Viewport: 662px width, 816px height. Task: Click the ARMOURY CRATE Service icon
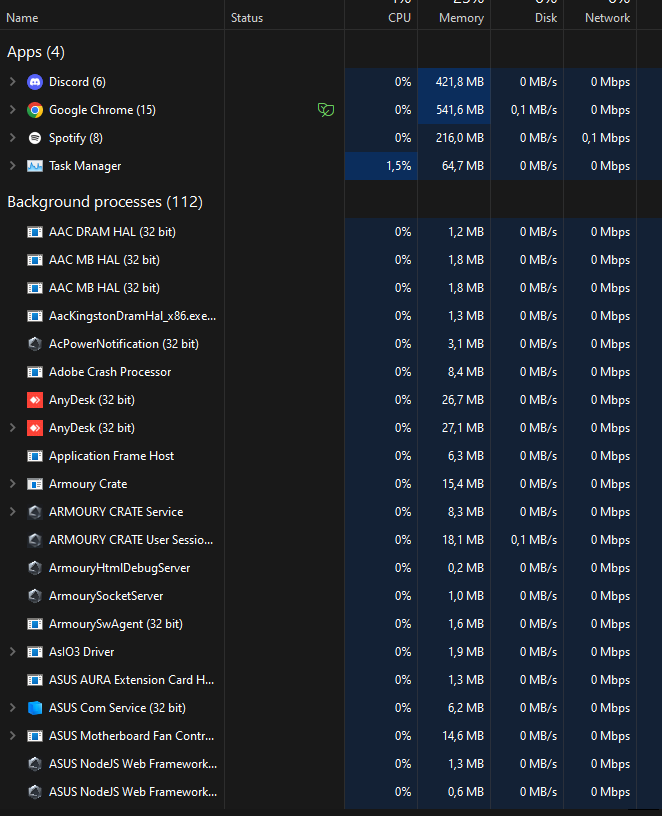(x=35, y=512)
